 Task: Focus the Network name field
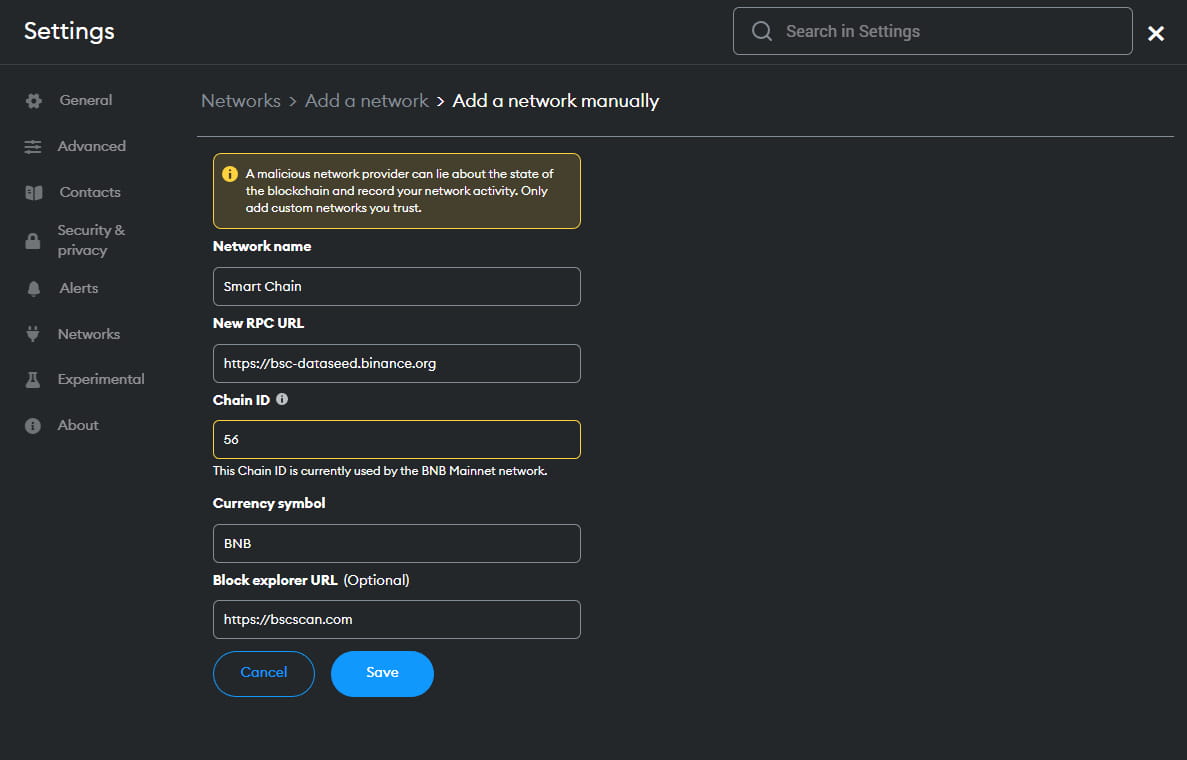396,286
